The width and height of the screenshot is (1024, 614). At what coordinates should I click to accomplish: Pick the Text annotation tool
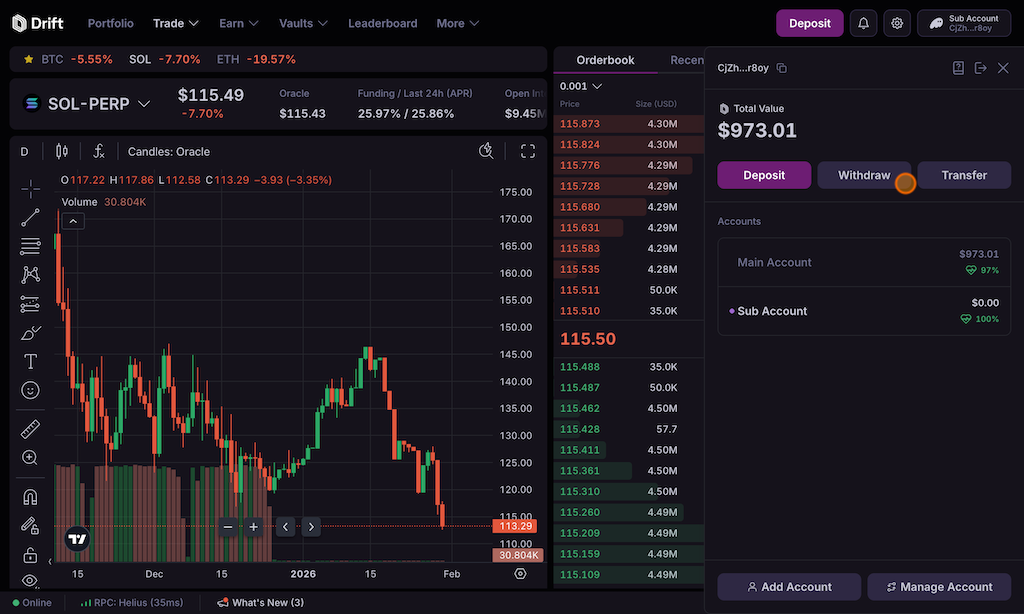click(x=30, y=361)
